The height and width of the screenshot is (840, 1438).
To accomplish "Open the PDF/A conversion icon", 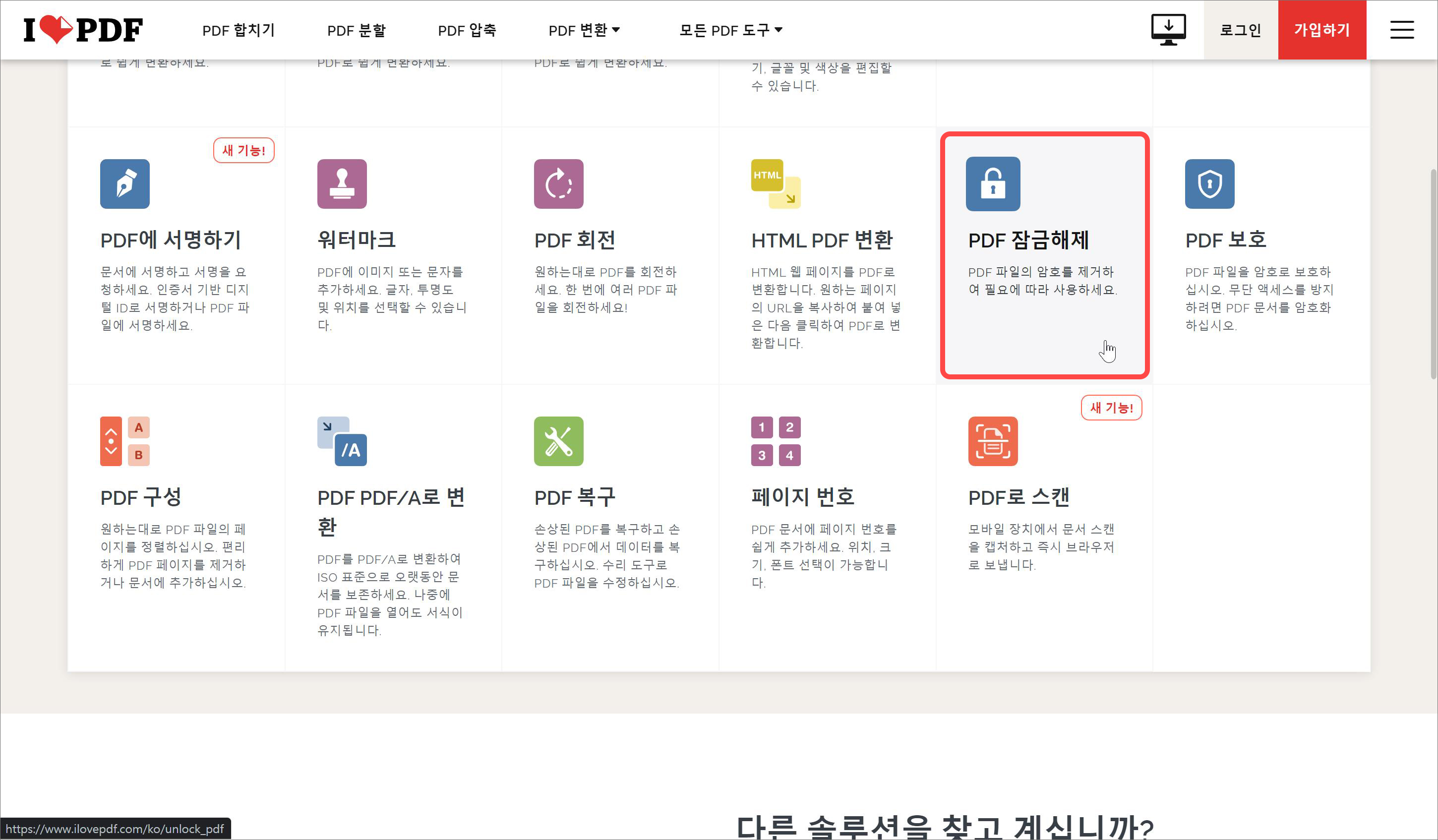I will (342, 441).
